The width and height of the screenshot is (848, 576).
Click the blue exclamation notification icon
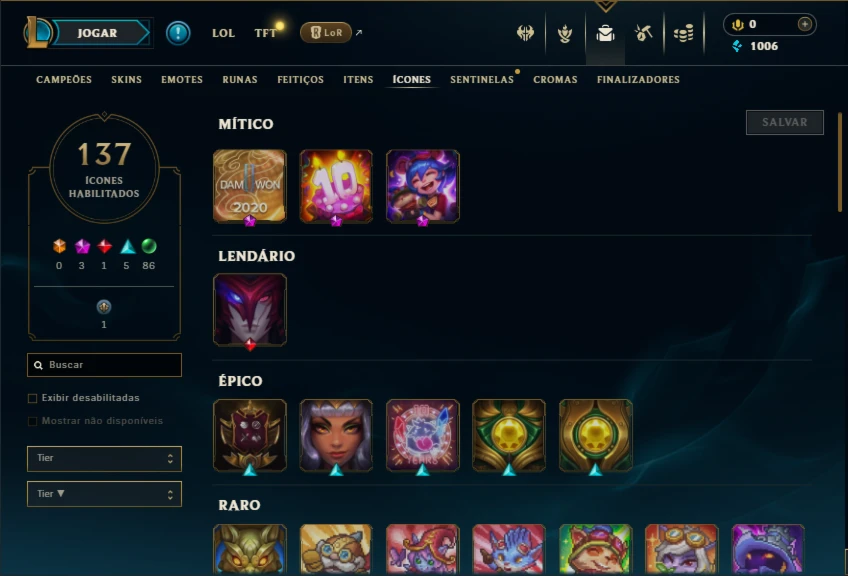pos(178,33)
